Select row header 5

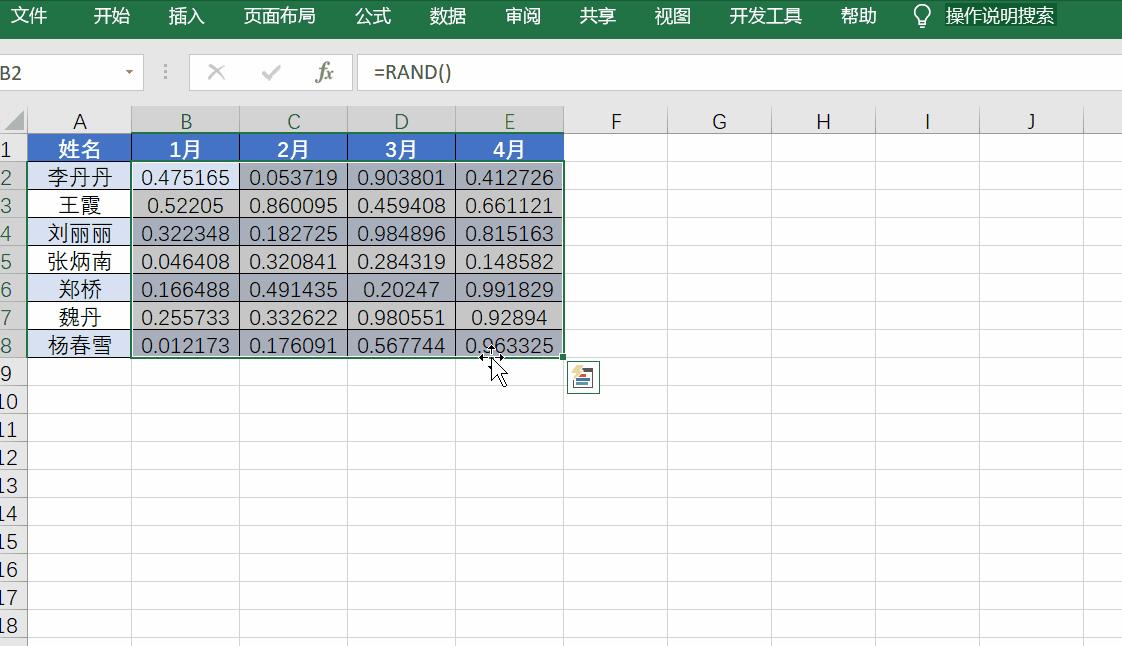tap(14, 259)
